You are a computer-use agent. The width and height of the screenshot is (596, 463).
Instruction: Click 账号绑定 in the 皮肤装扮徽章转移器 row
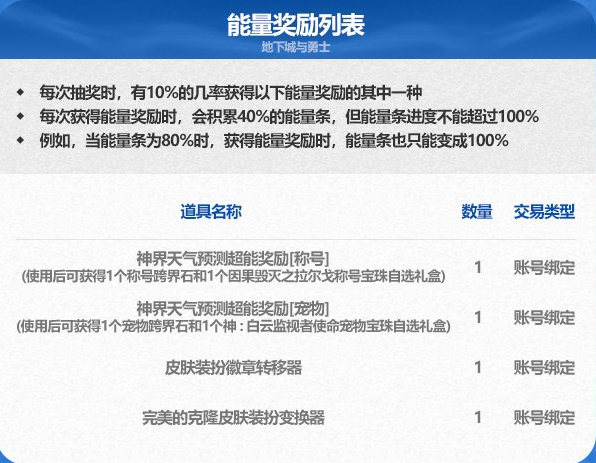tap(544, 368)
